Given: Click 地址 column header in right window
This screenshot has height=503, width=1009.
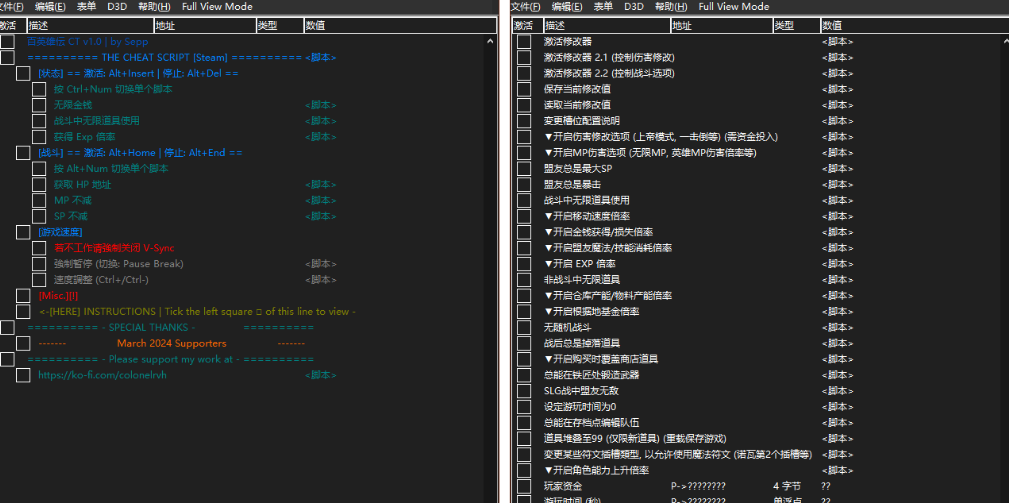Looking at the screenshot, I should (x=682, y=25).
